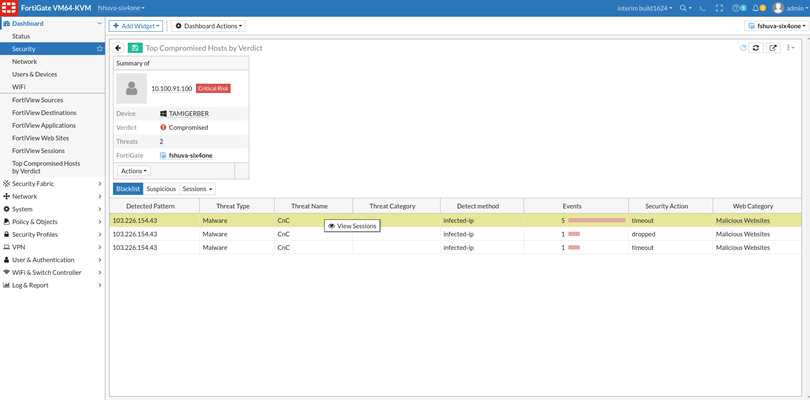Select the Blacklist tab
The image size is (810, 400).
pyautogui.click(x=128, y=189)
